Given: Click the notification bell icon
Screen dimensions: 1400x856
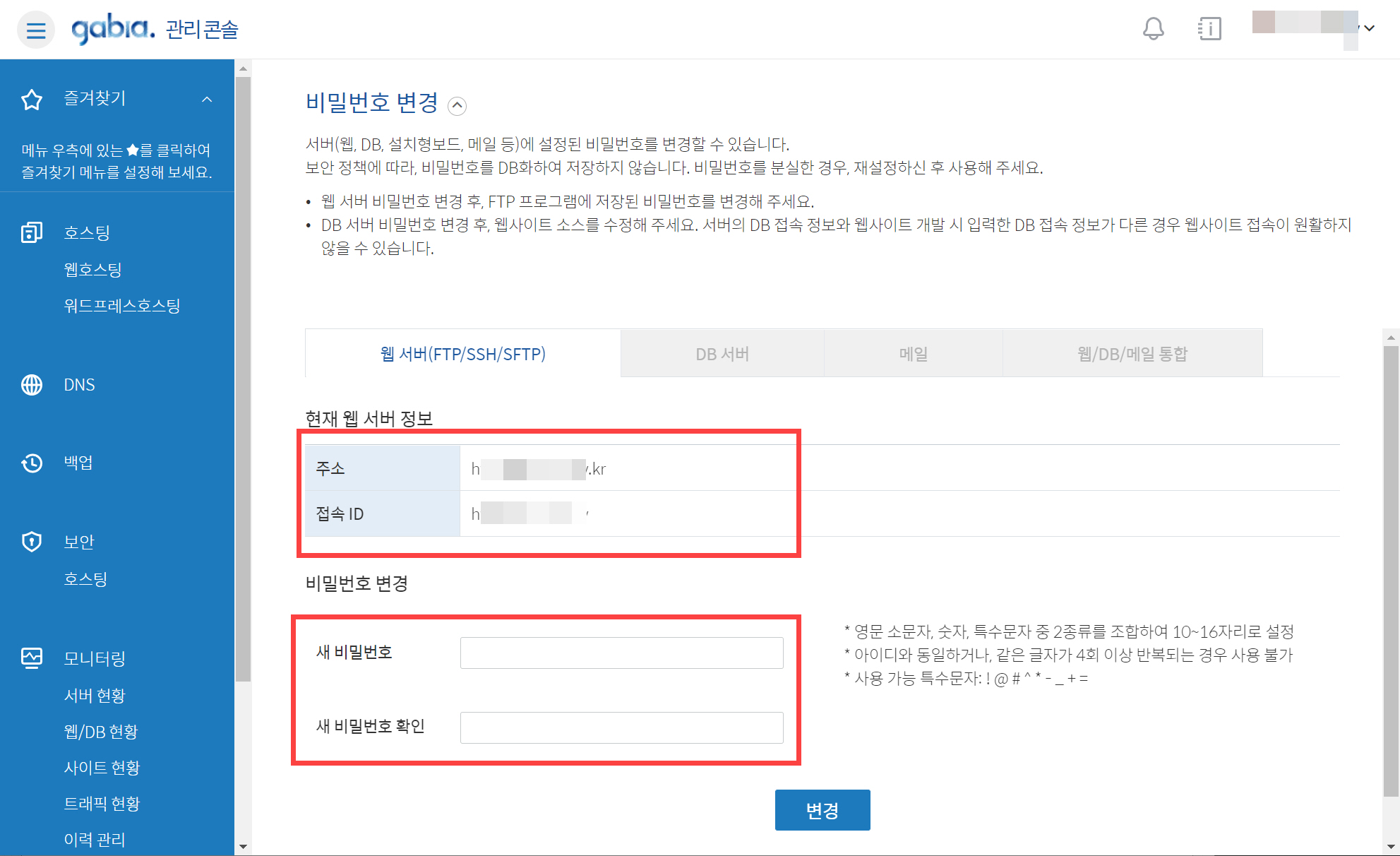Looking at the screenshot, I should click(1153, 29).
